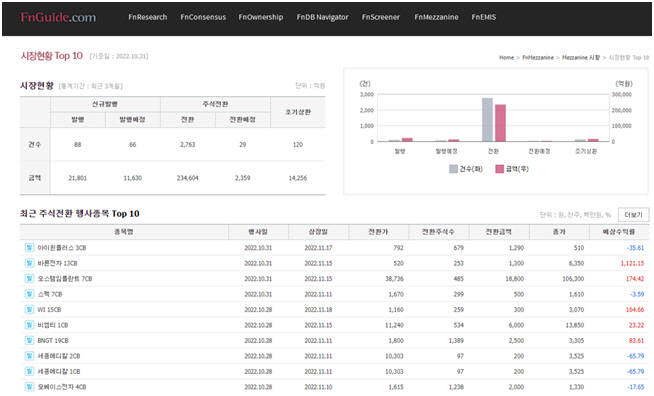The width and height of the screenshot is (654, 396).
Task: Click the icon in the last table row
Action: (29, 387)
